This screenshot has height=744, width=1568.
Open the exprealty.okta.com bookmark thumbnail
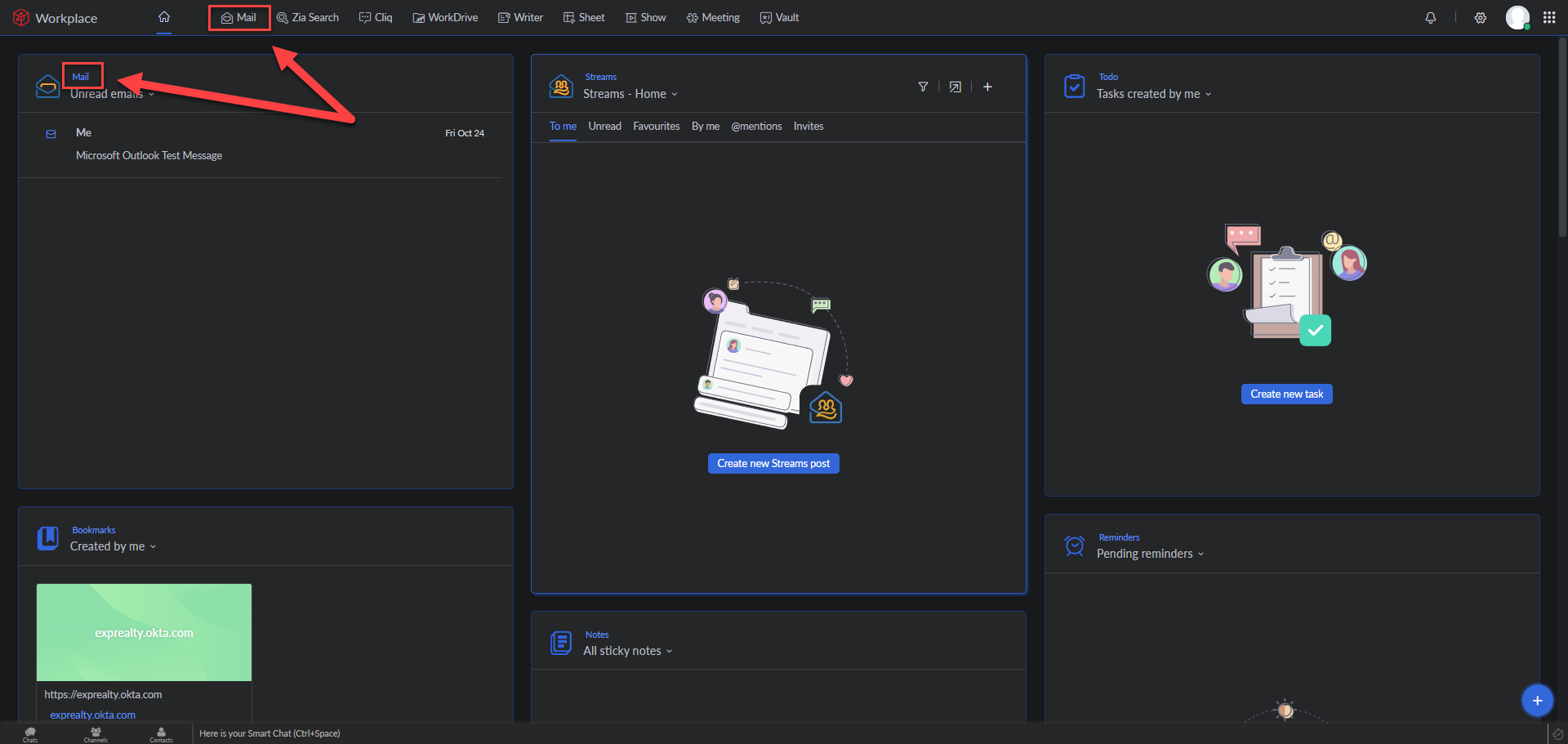pos(144,632)
